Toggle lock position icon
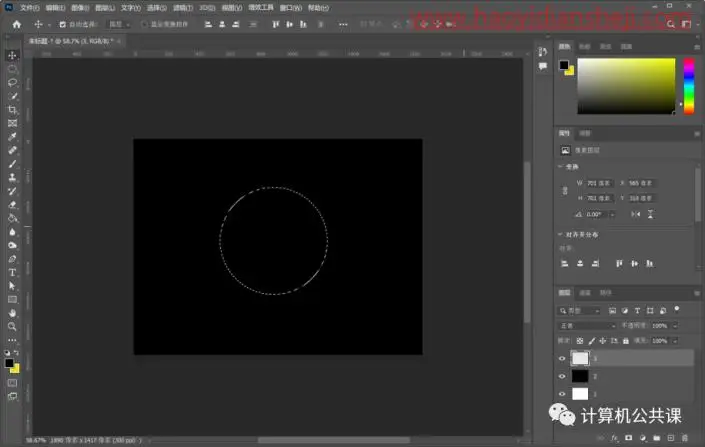The height and width of the screenshot is (447, 705). tap(602, 341)
